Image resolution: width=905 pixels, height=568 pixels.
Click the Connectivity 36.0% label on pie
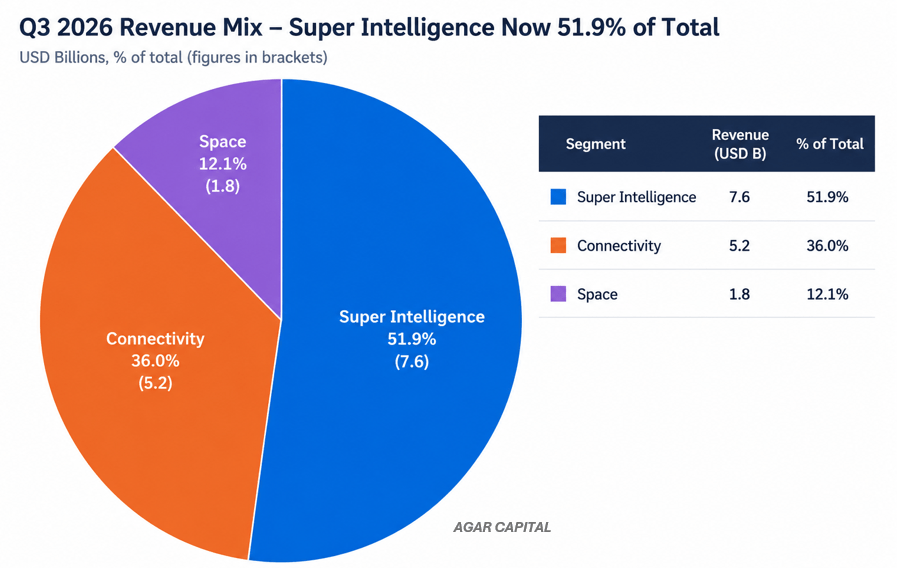(x=155, y=360)
